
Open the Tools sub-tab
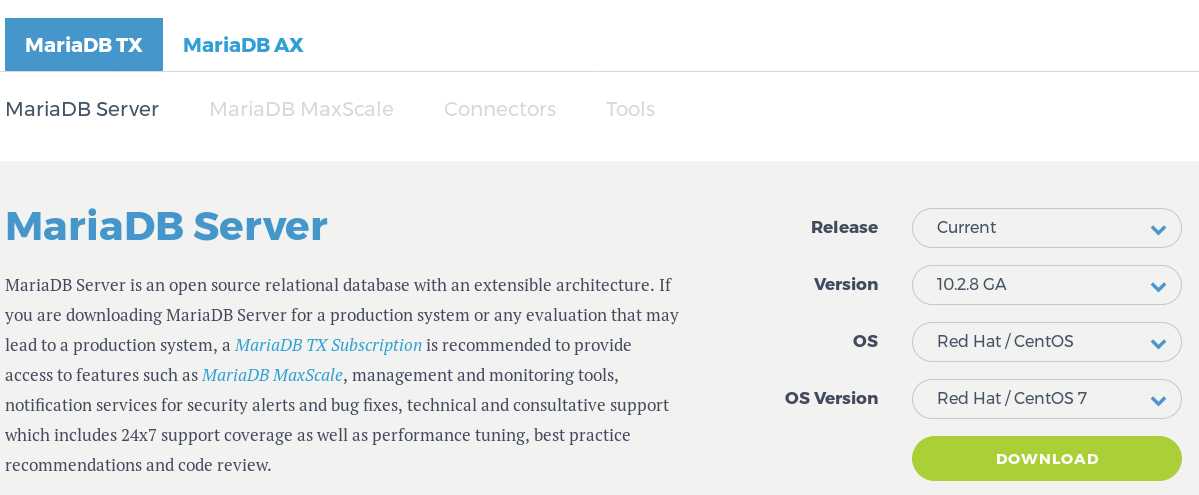pyautogui.click(x=630, y=109)
